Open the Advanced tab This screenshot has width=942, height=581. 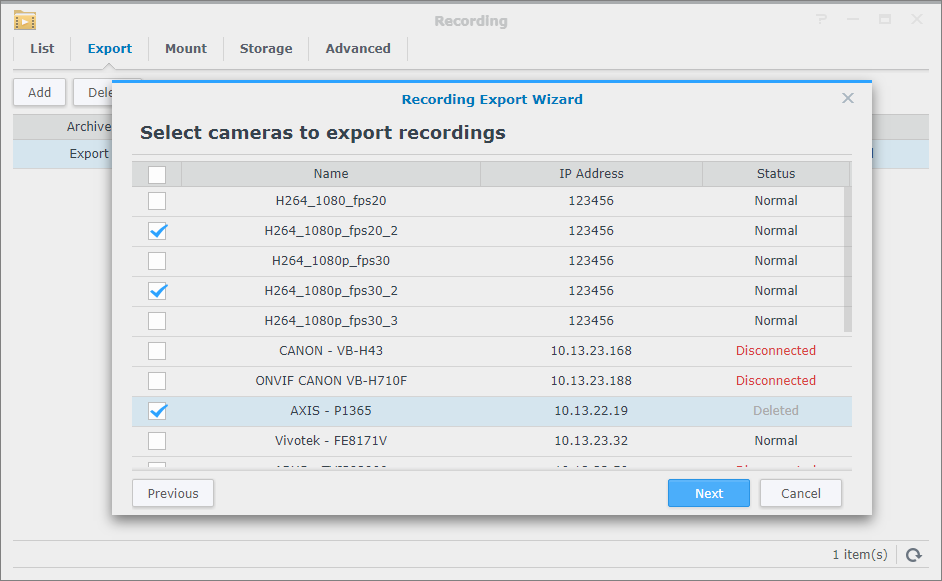point(358,48)
